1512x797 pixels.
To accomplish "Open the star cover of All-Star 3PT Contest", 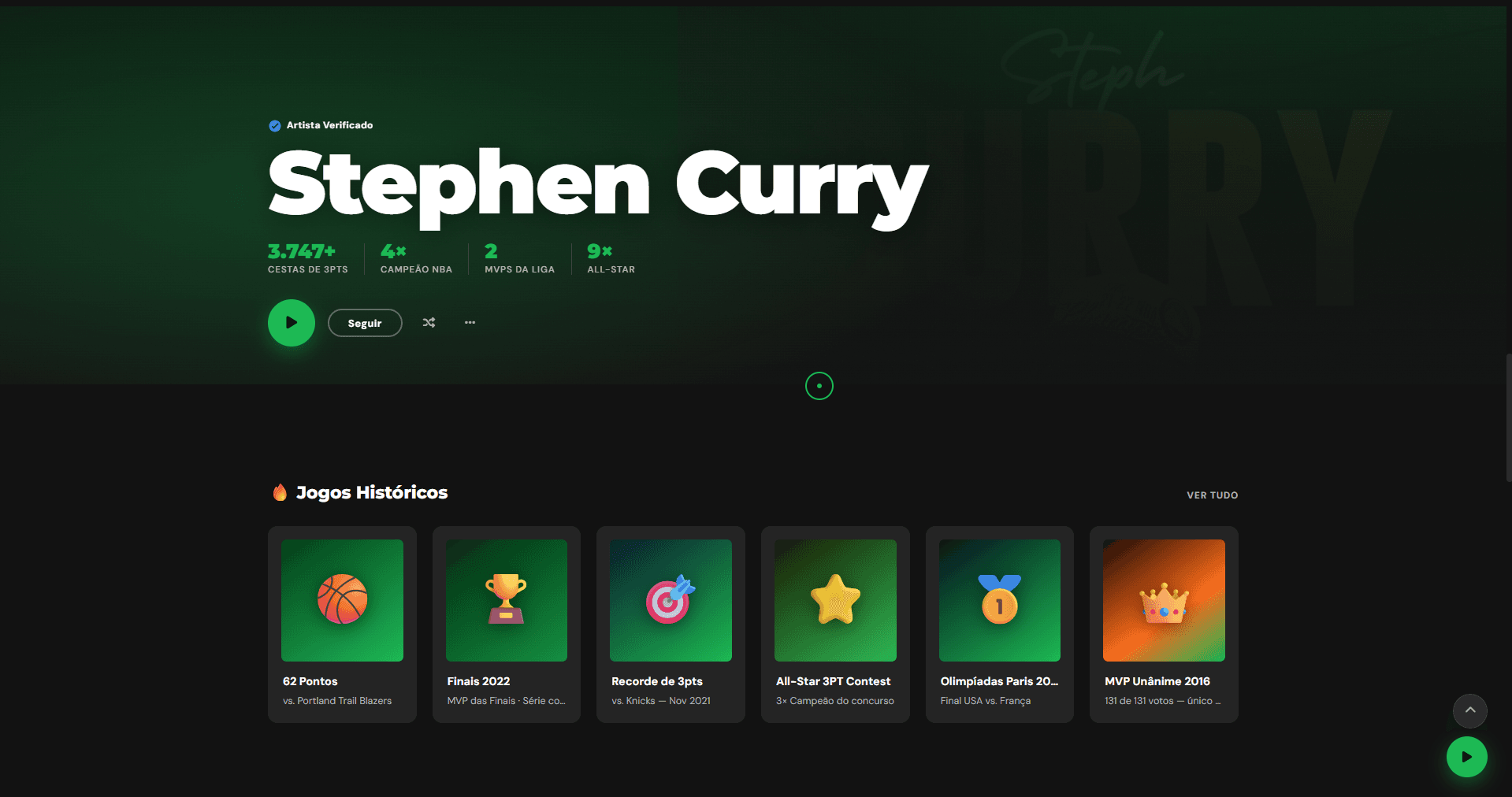I will click(x=835, y=600).
